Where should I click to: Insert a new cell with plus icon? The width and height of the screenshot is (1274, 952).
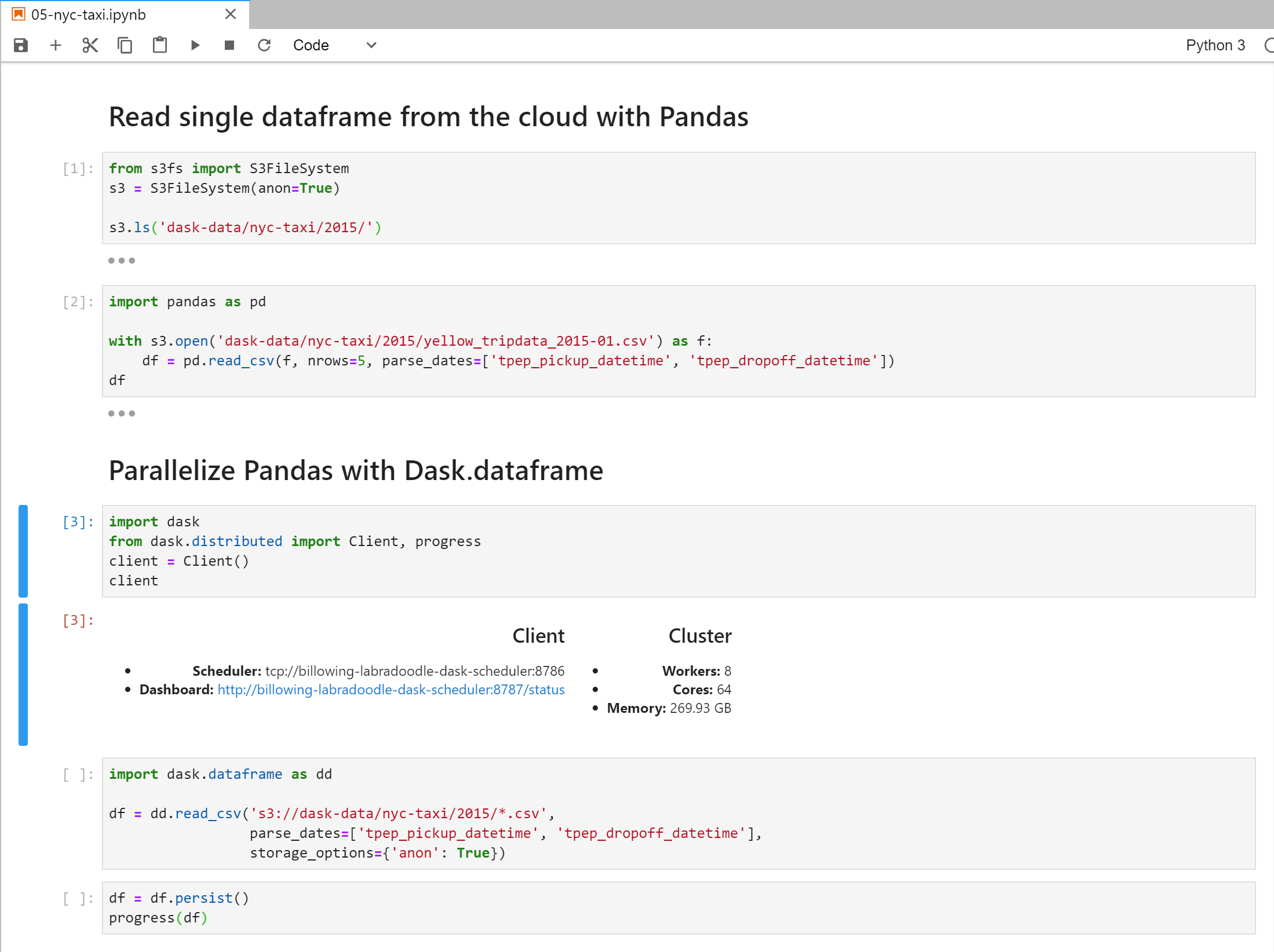click(x=56, y=45)
